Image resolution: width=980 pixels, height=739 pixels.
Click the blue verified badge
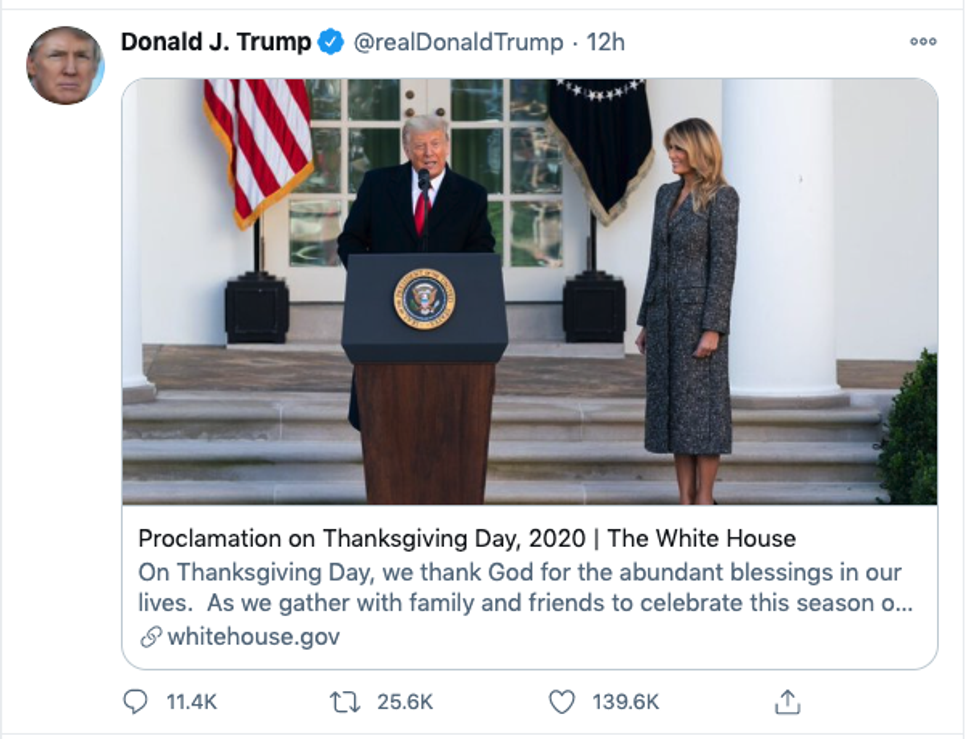click(x=331, y=42)
